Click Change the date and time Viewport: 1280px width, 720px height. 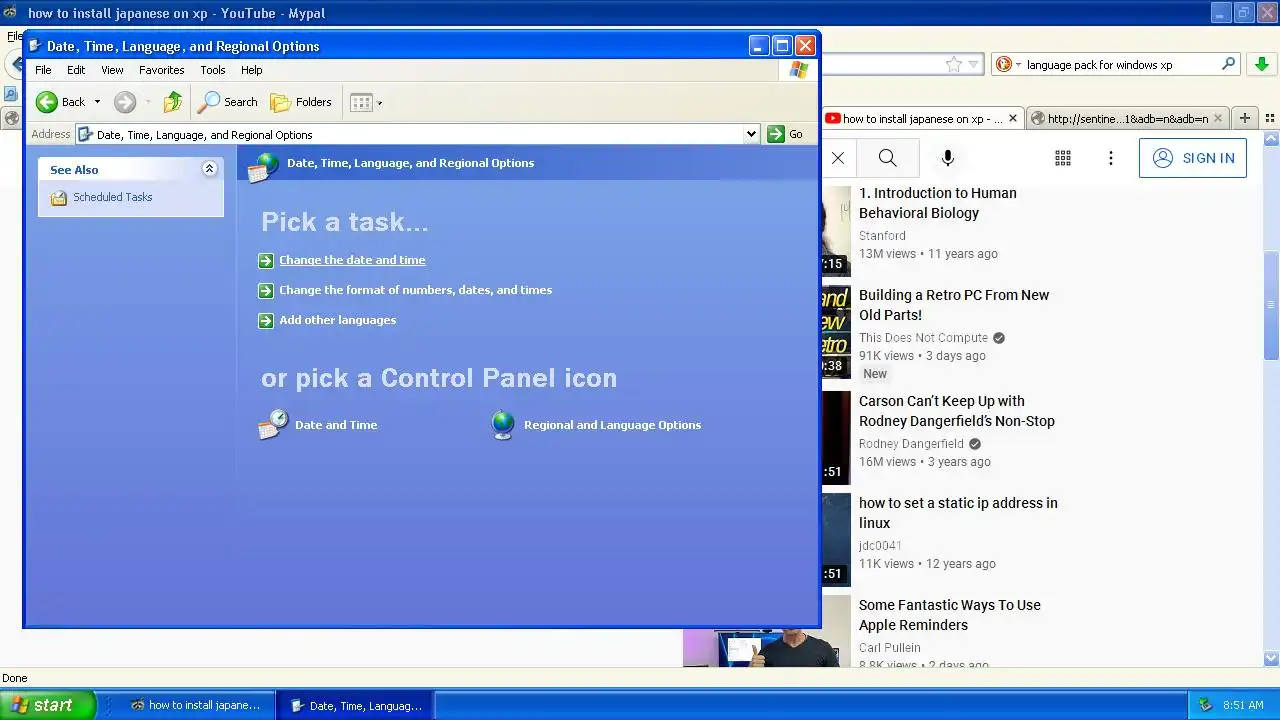(x=352, y=260)
